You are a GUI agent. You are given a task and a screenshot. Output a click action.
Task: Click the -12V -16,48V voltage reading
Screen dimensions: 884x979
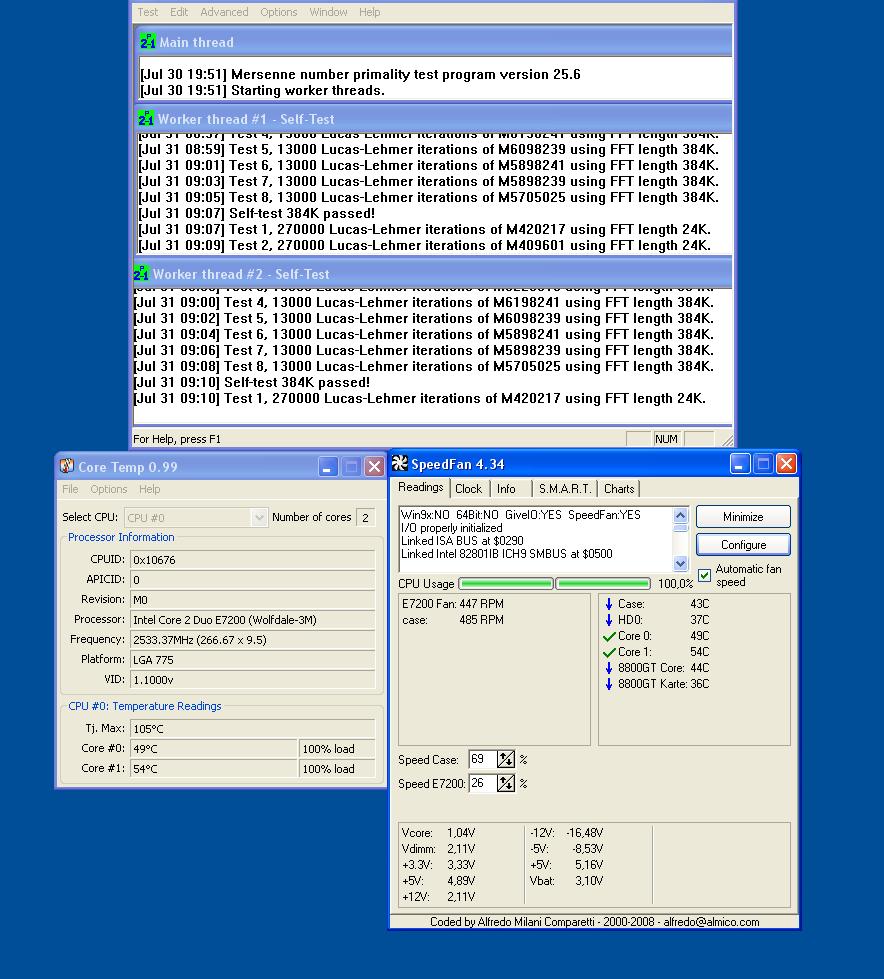coord(566,833)
